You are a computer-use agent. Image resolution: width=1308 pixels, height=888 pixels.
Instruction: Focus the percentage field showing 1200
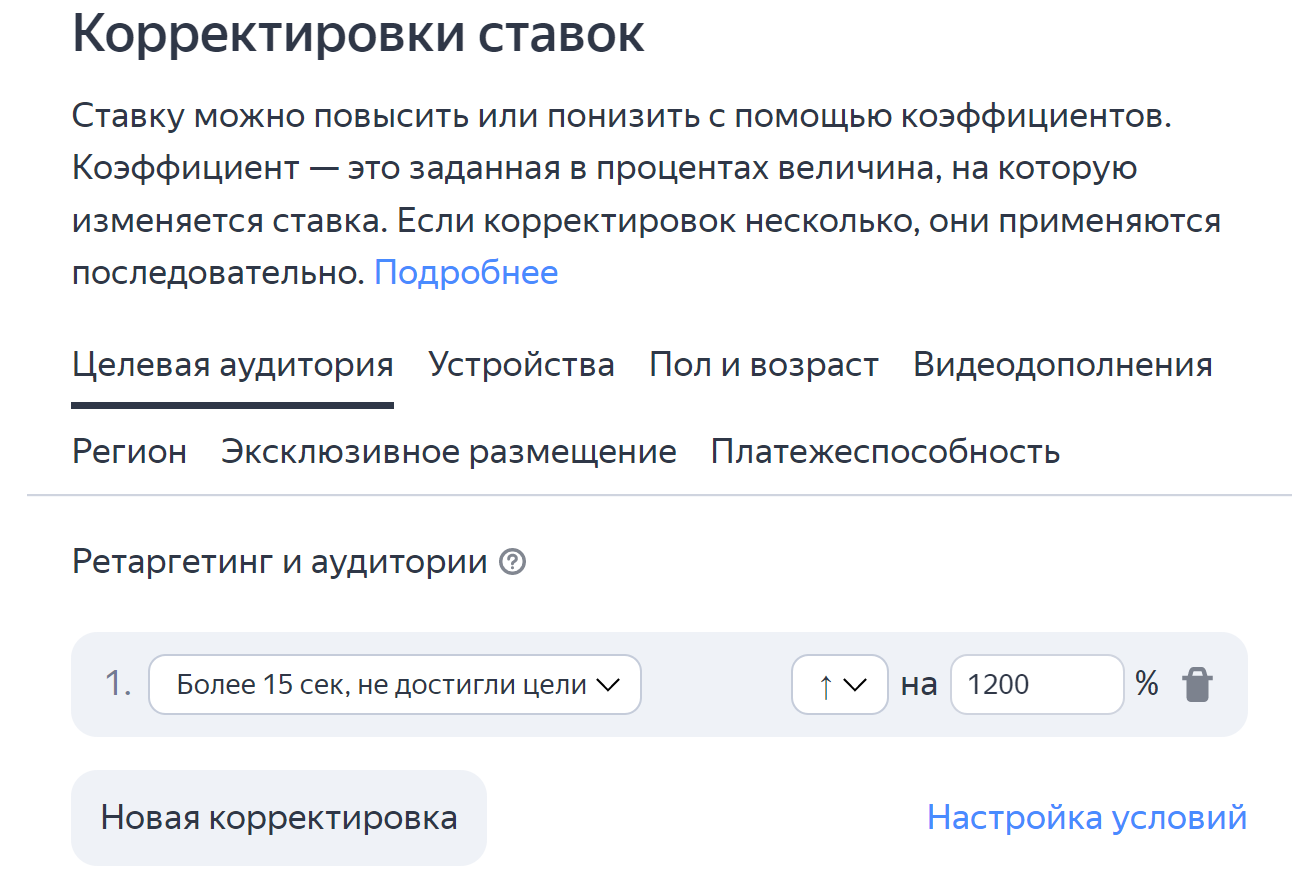pos(1037,685)
